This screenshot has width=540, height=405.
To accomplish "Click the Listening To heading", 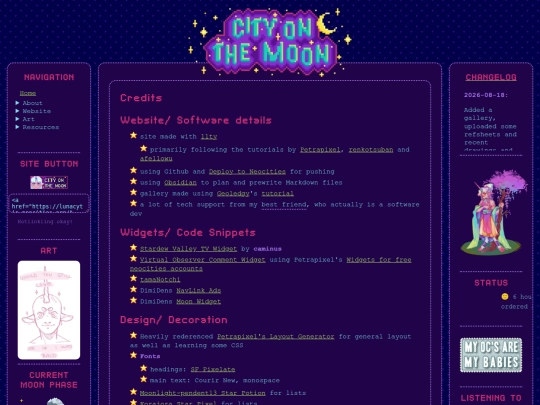I will coord(491,398).
